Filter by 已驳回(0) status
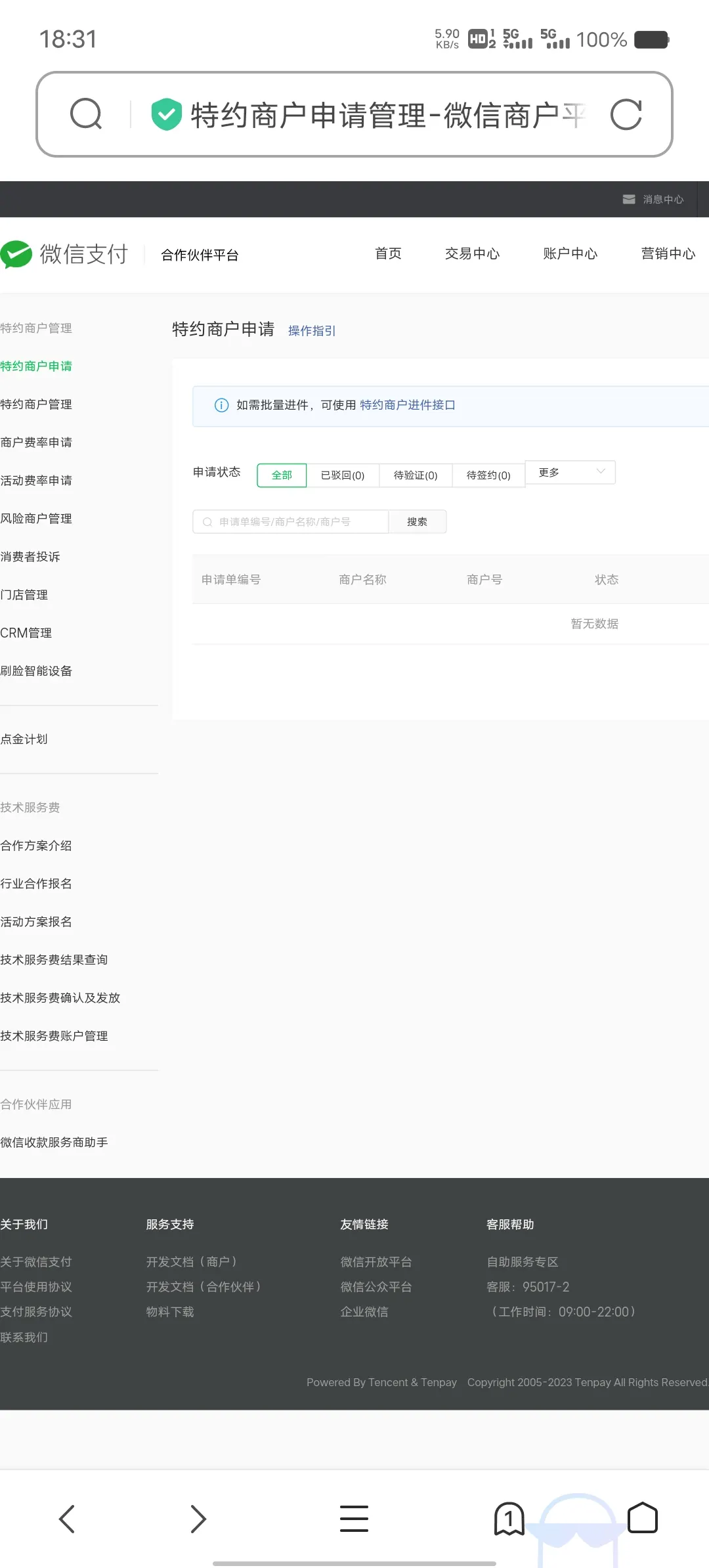This screenshot has width=709, height=1568. click(x=343, y=475)
